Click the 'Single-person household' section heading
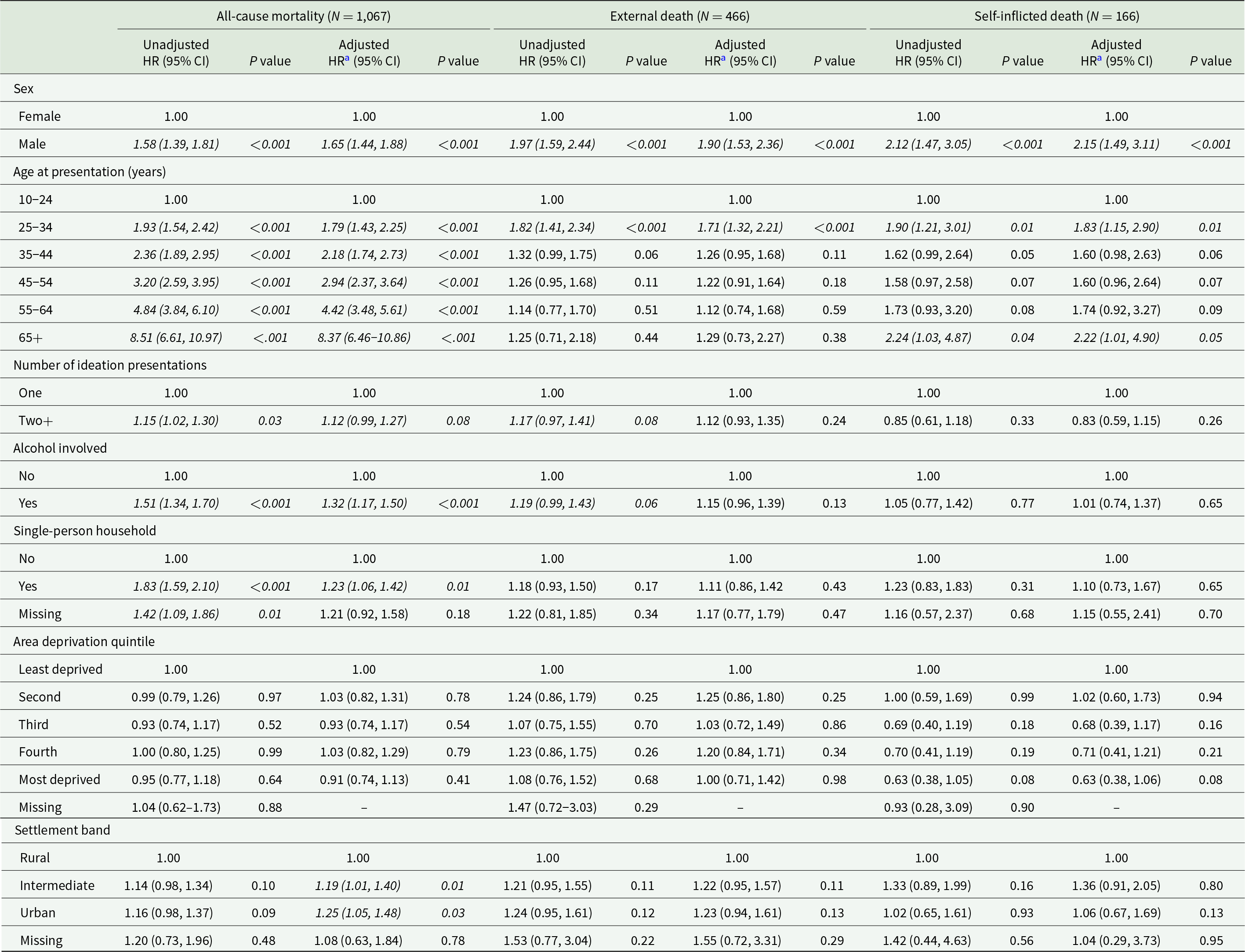The height and width of the screenshot is (952, 1245). (x=84, y=531)
